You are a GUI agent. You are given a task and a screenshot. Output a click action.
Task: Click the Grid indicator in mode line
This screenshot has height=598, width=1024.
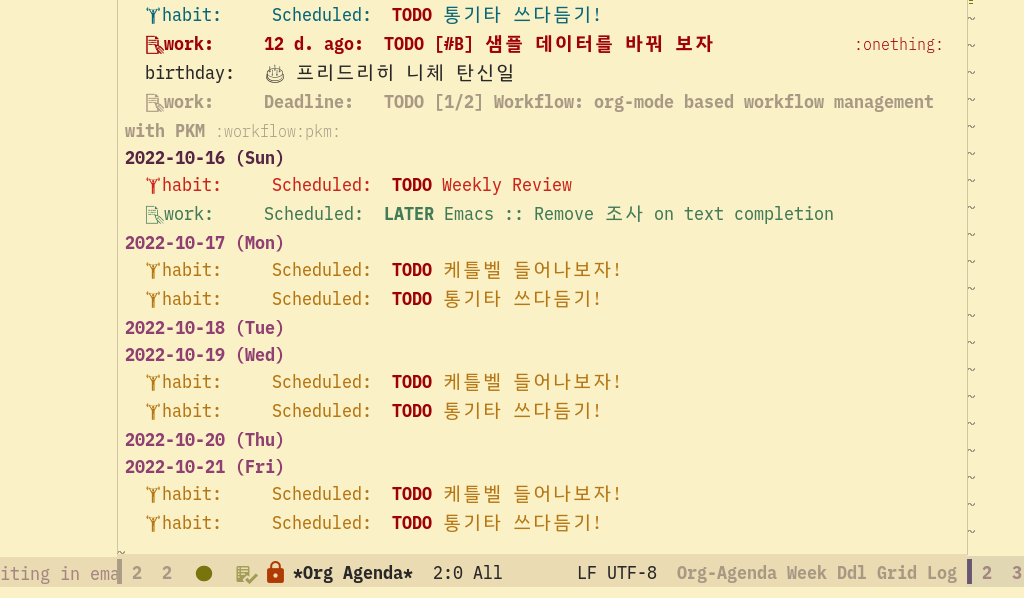pos(896,573)
